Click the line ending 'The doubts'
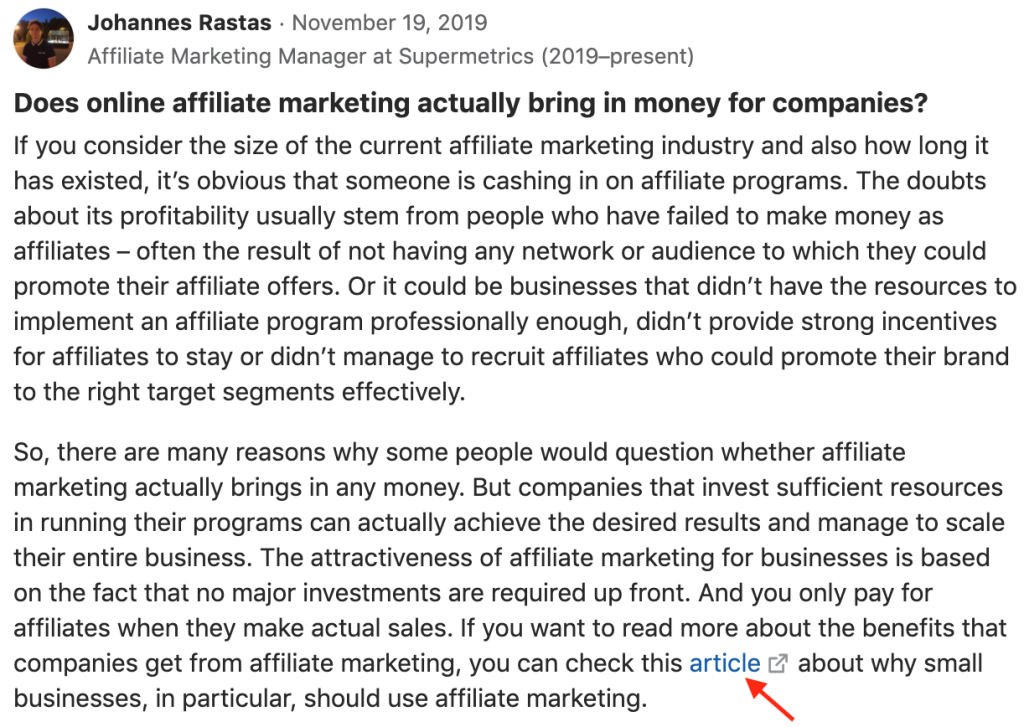Screen dimensions: 1024x727 (x=500, y=181)
